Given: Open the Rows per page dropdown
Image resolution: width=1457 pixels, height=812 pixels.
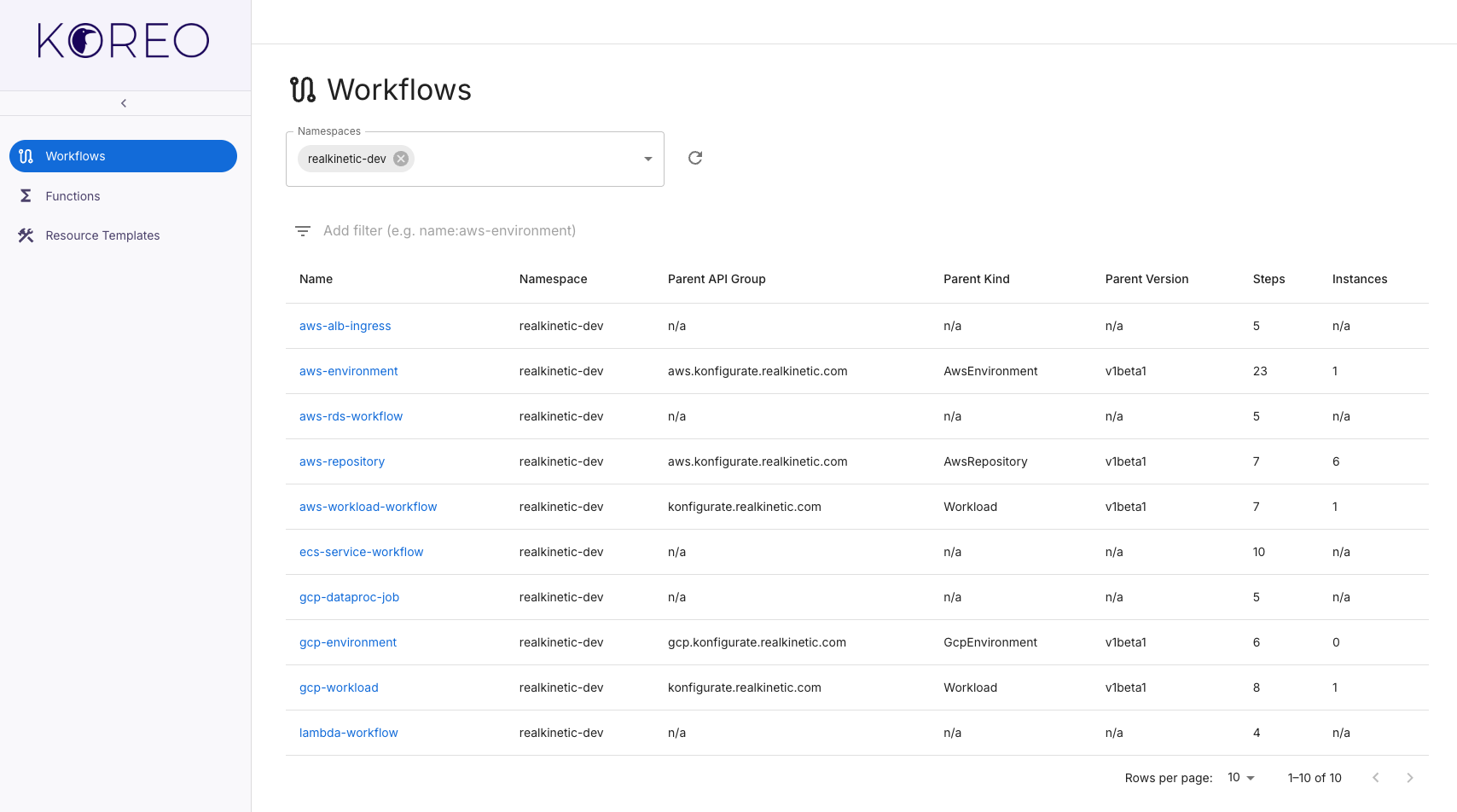Looking at the screenshot, I should tap(1239, 777).
